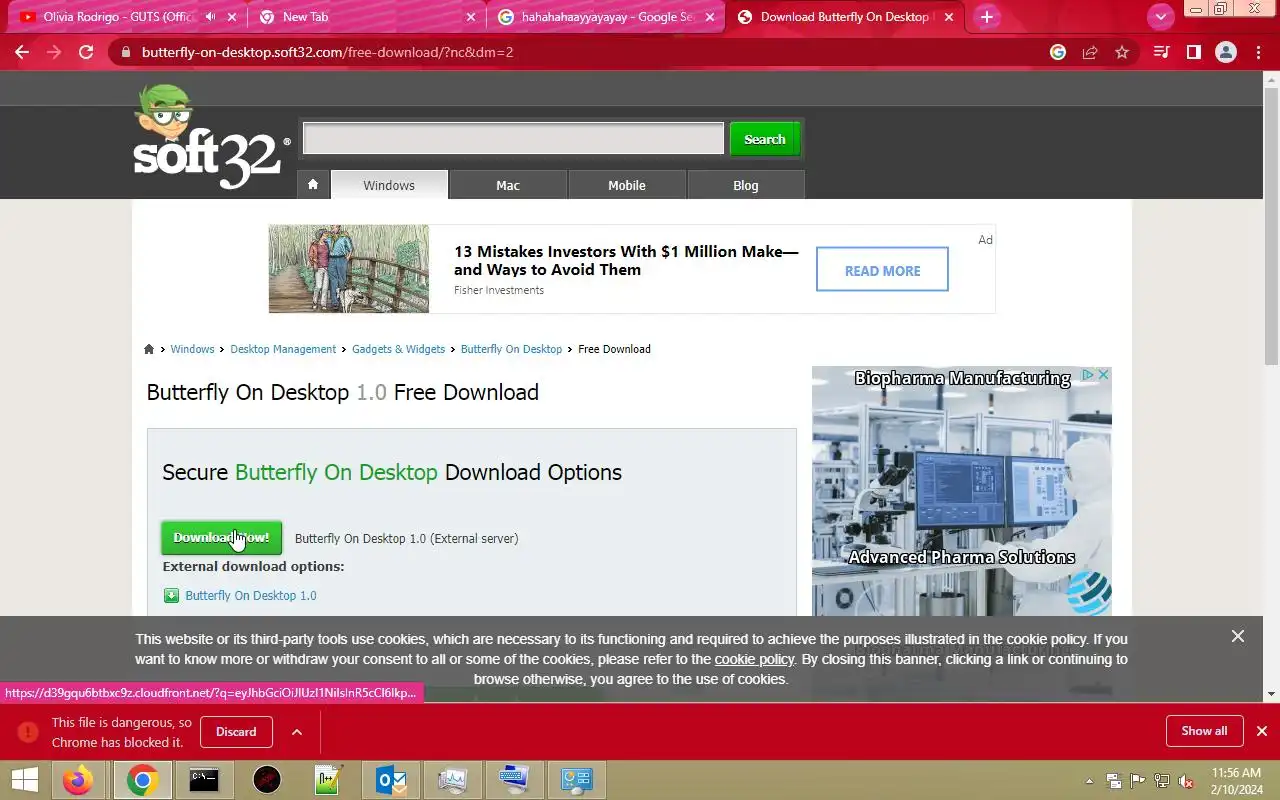Image resolution: width=1280 pixels, height=800 pixels.
Task: Click the green Download now! button
Action: pos(221,538)
